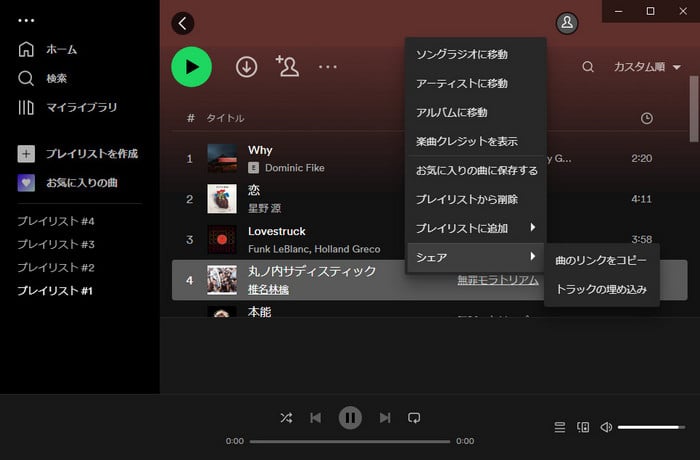Image resolution: width=700 pixels, height=460 pixels.
Task: Open 検索 in the sidebar
Action: click(x=42, y=78)
